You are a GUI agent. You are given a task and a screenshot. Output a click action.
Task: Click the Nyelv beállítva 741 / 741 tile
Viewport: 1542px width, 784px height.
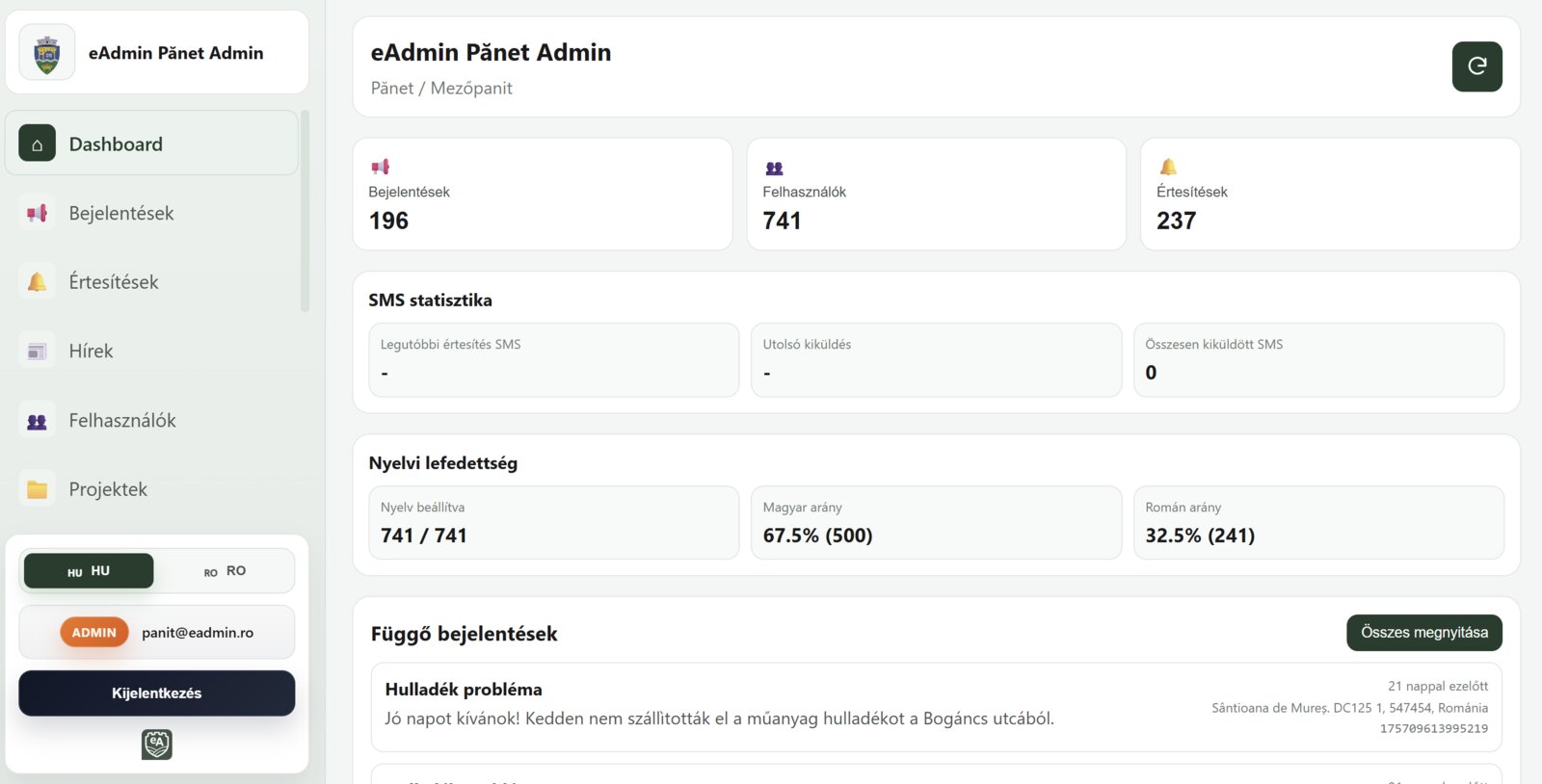pos(554,523)
